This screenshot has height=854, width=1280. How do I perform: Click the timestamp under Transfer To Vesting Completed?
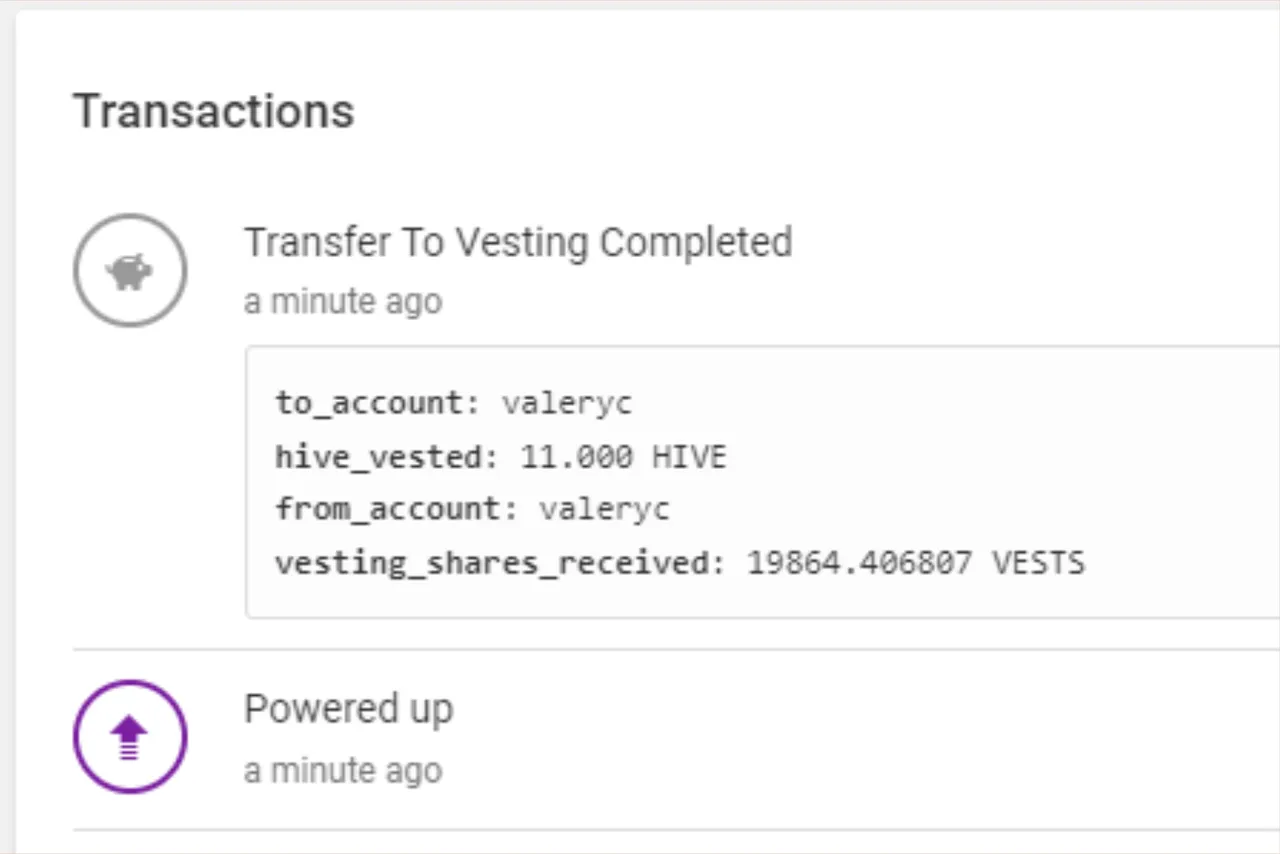coord(343,301)
